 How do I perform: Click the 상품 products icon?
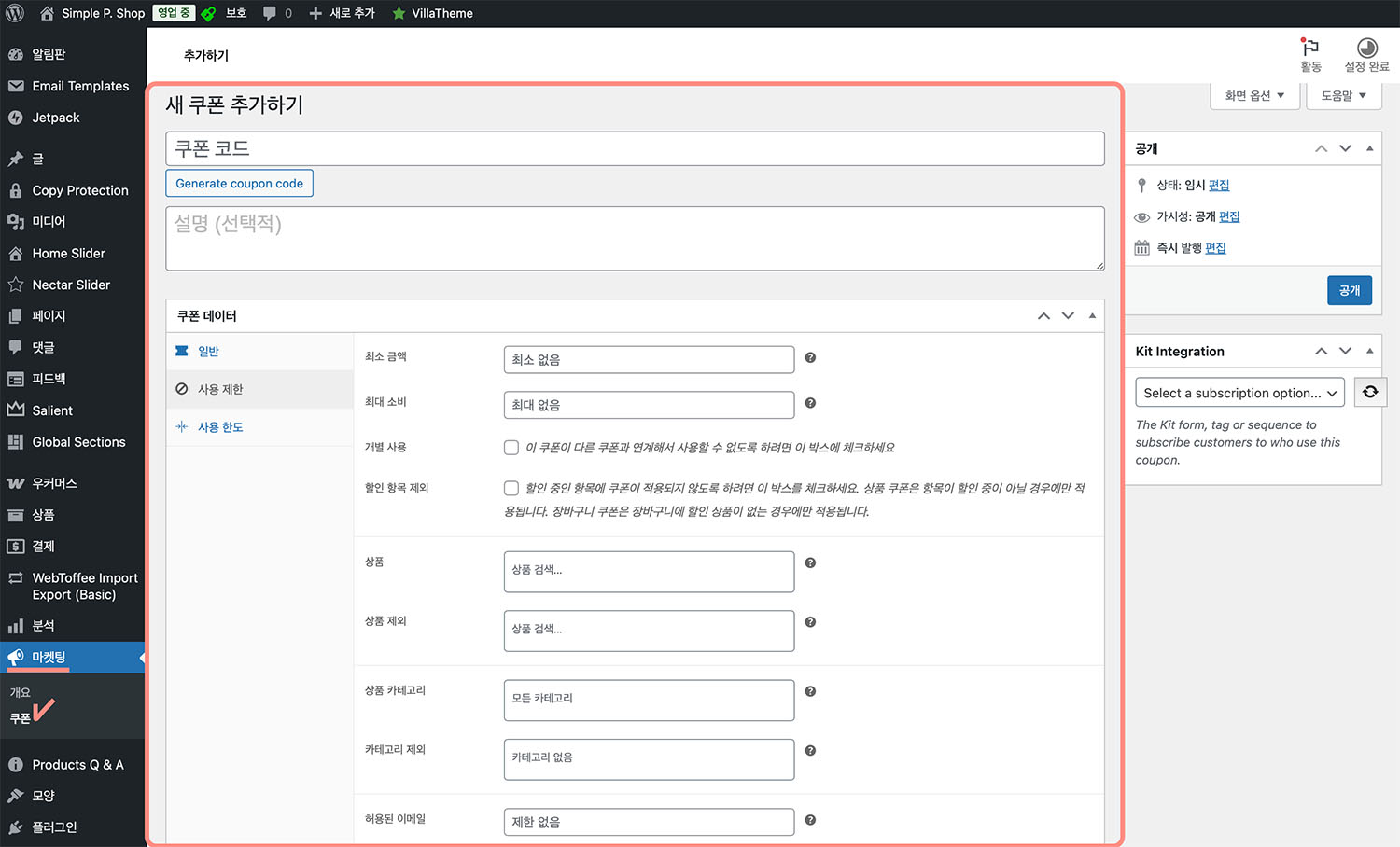click(x=15, y=515)
